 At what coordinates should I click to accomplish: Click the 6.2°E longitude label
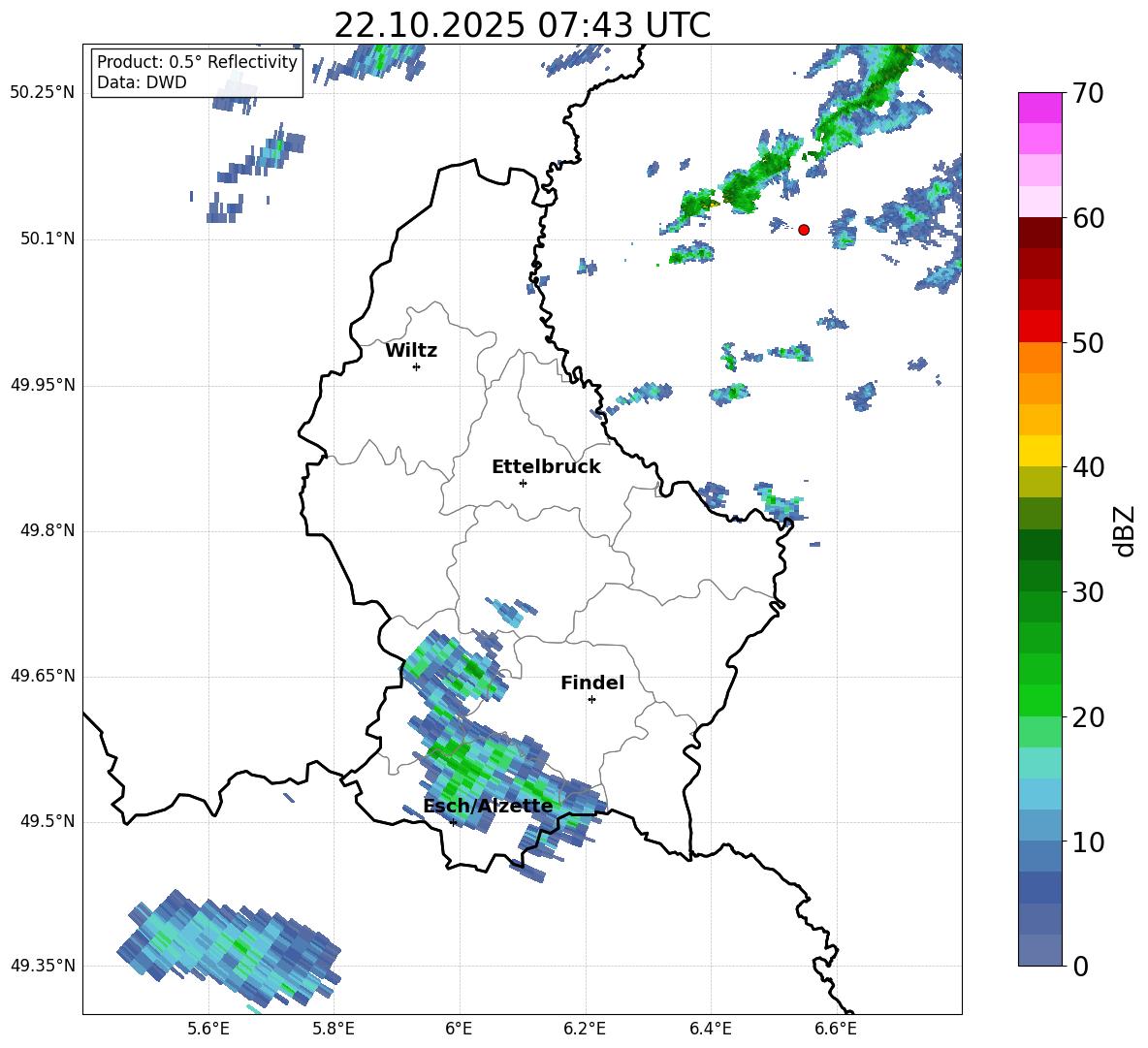coord(585,1029)
